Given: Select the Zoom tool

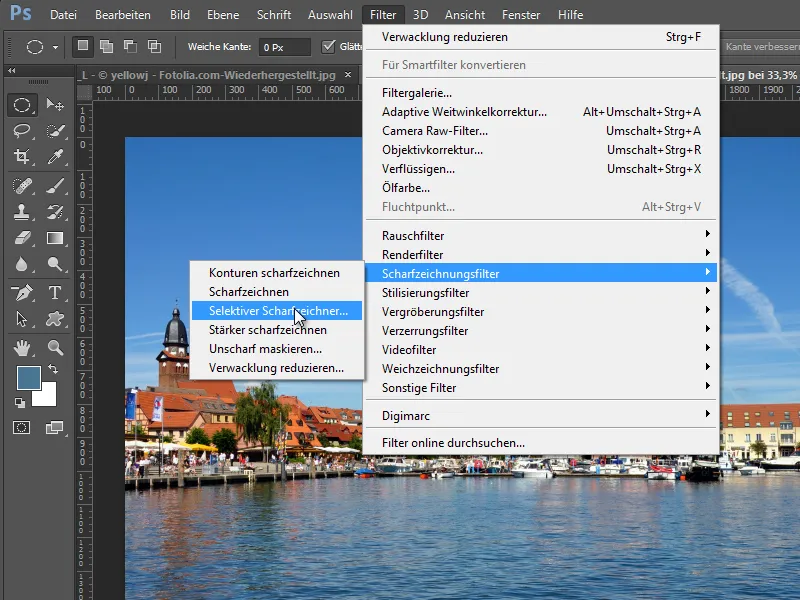Looking at the screenshot, I should coord(55,348).
